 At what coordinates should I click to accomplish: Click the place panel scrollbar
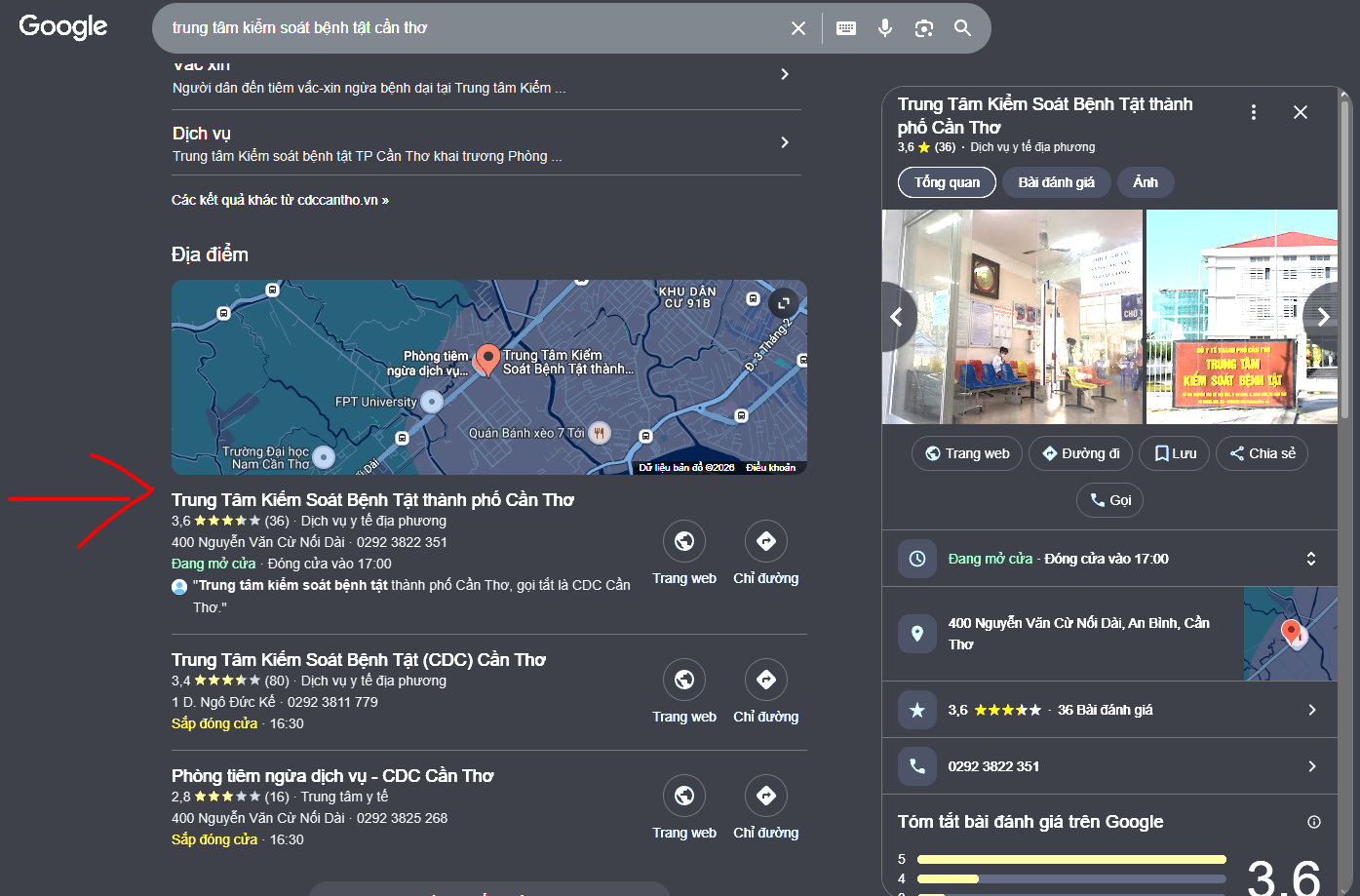pos(1345,258)
